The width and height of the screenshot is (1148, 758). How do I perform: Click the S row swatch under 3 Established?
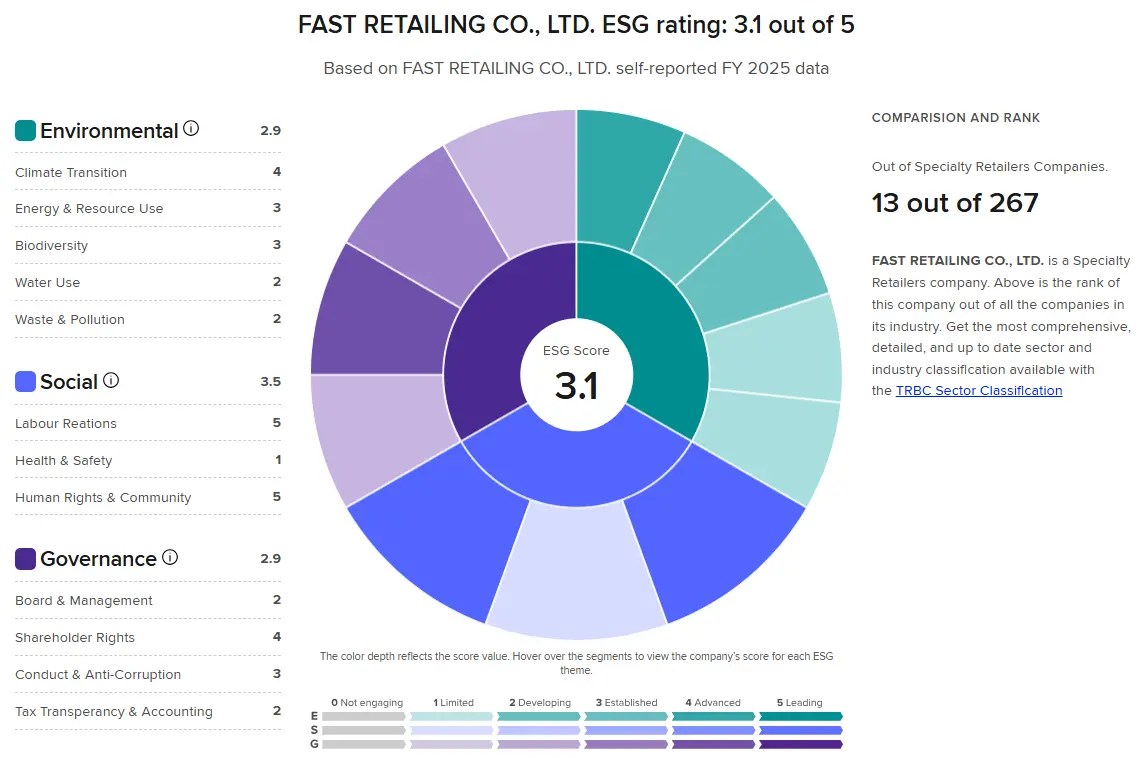626,730
